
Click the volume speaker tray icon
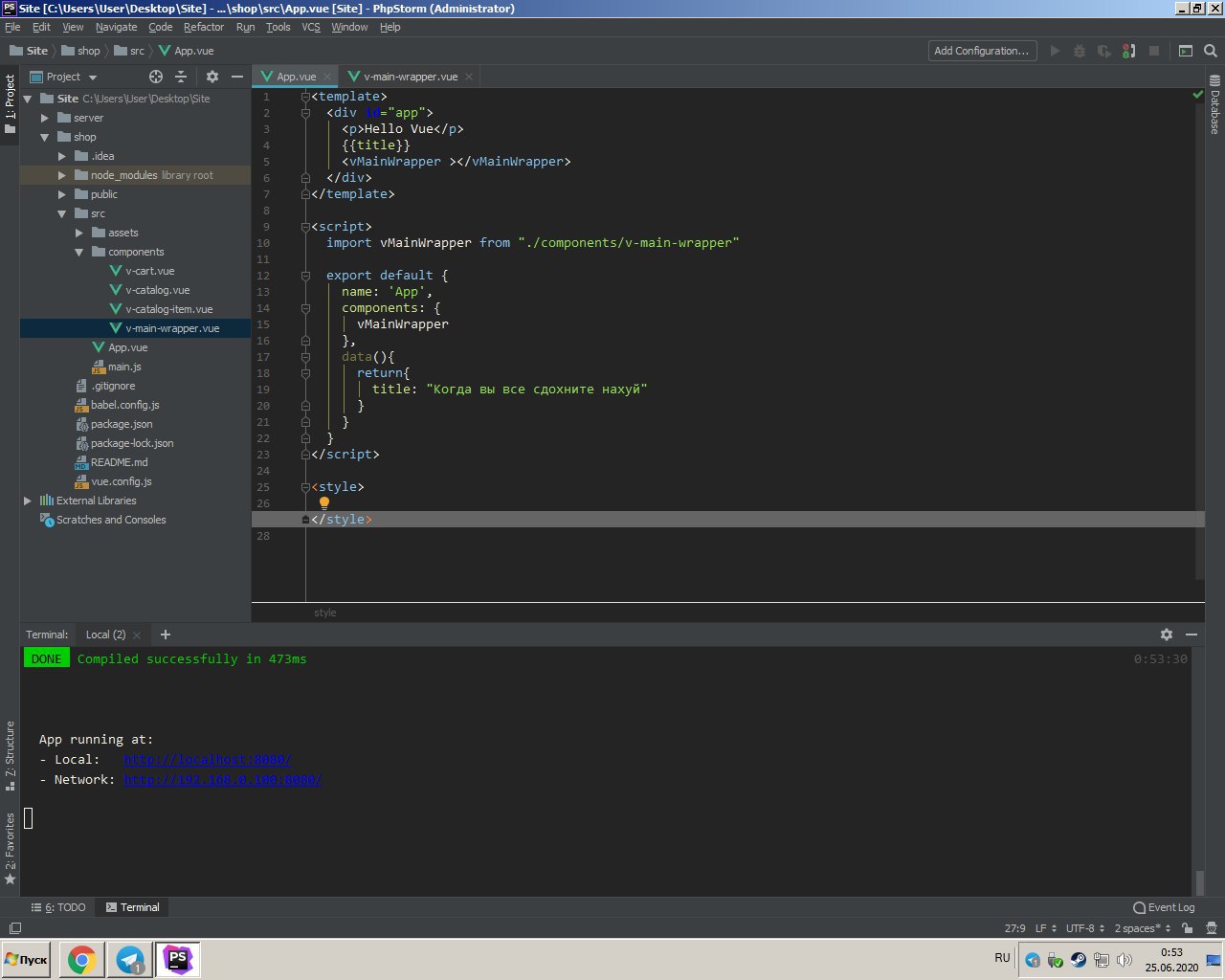[1125, 960]
